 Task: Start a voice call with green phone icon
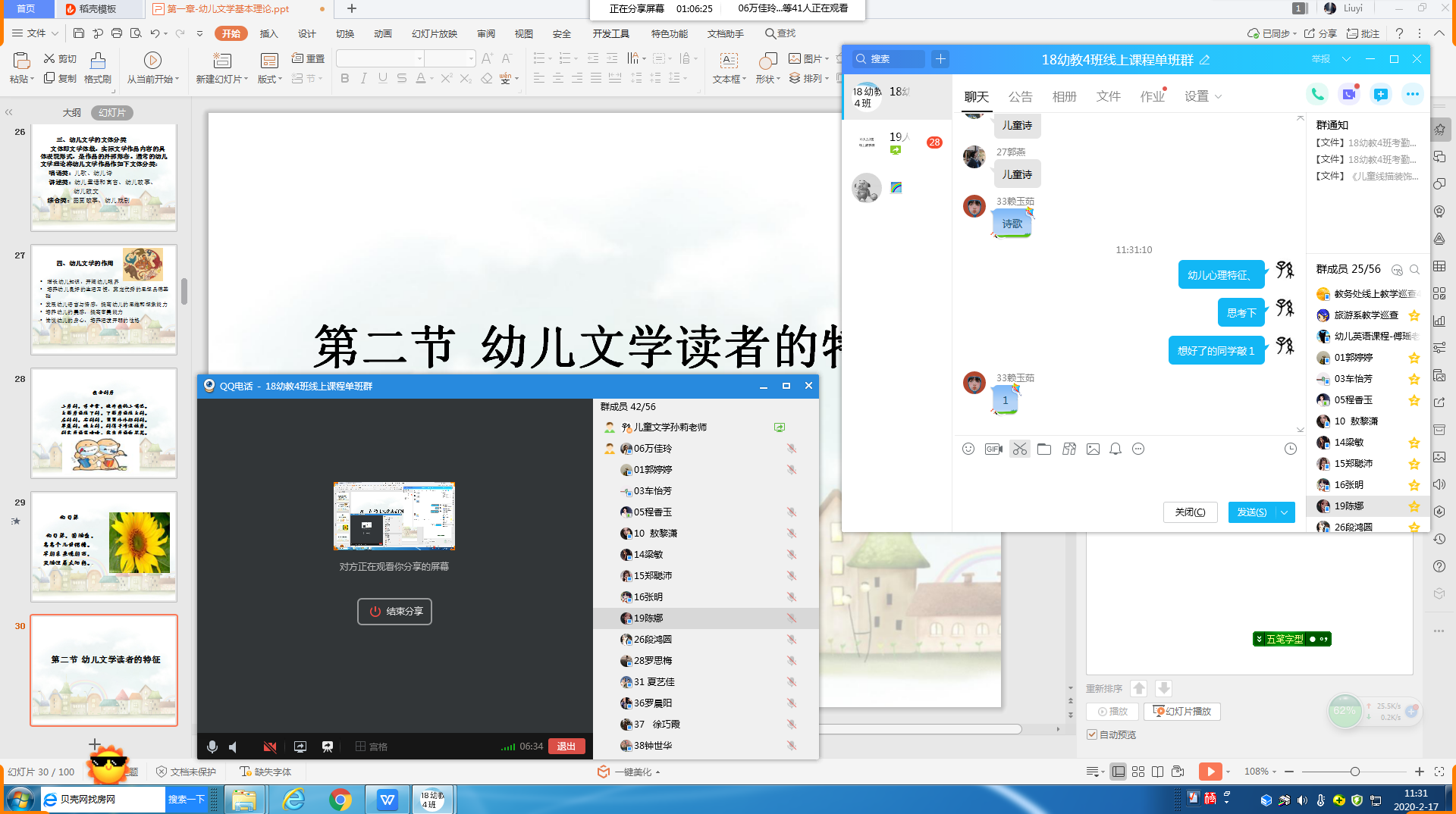1317,95
